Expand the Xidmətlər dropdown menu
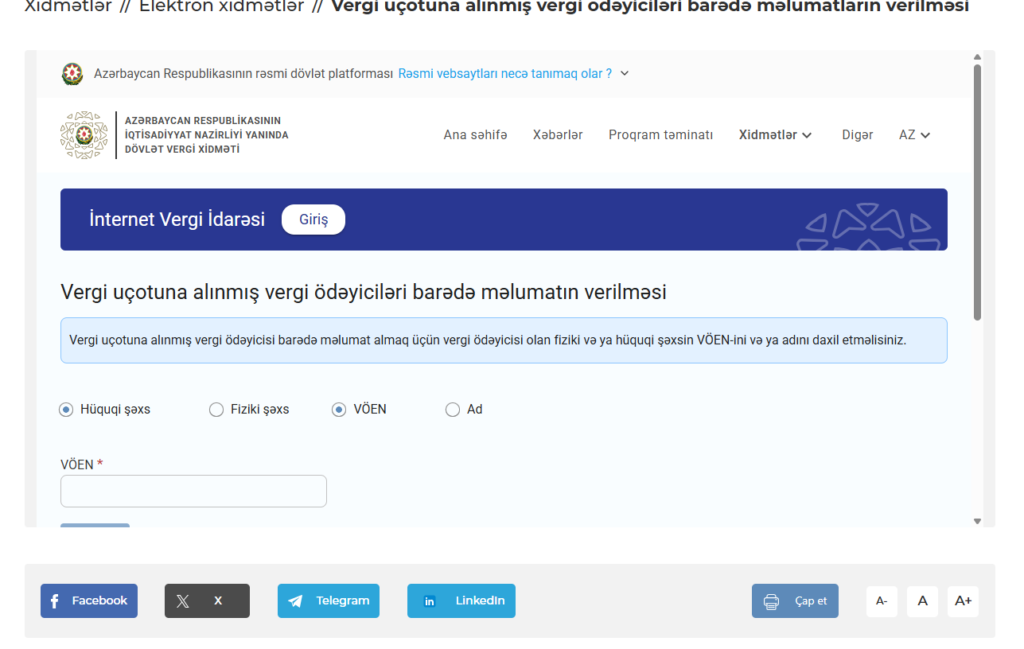Screen dimensions: 1024x649 tap(775, 135)
